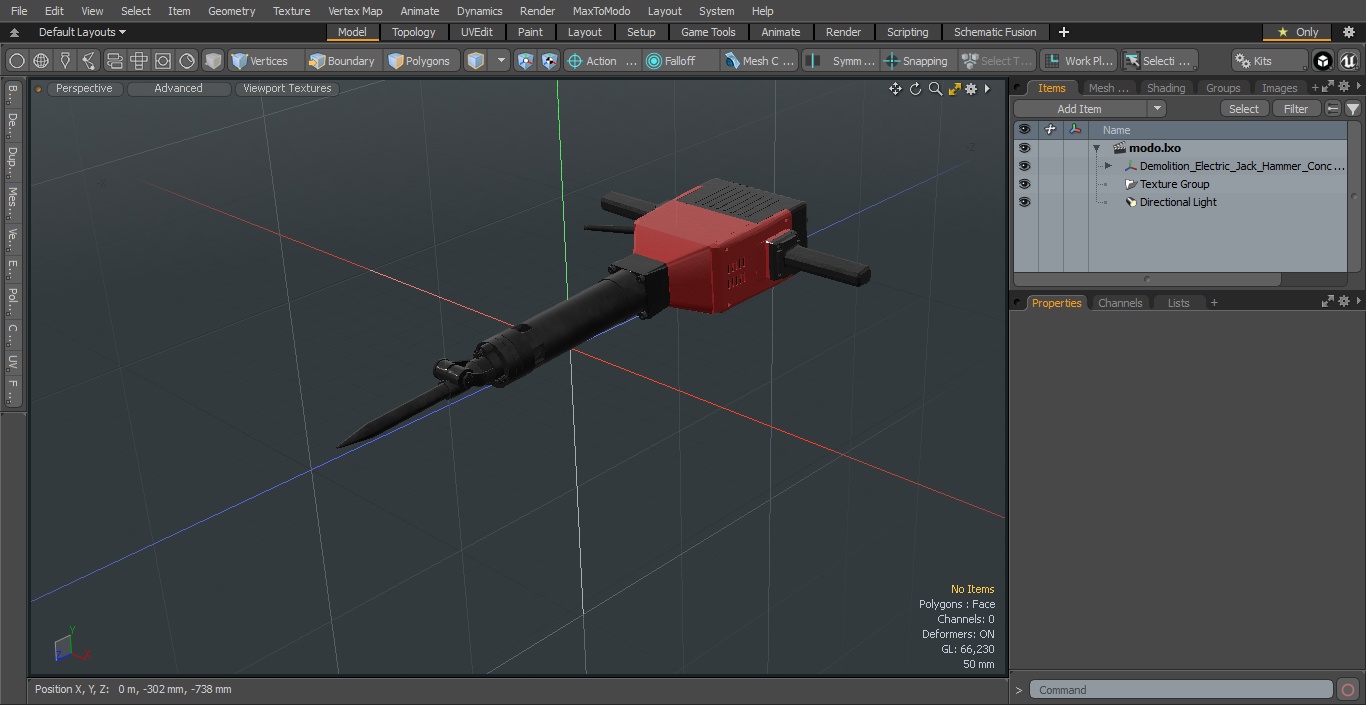The width and height of the screenshot is (1366, 705).
Task: Click the viewport's right arrow icon
Action: tap(987, 89)
